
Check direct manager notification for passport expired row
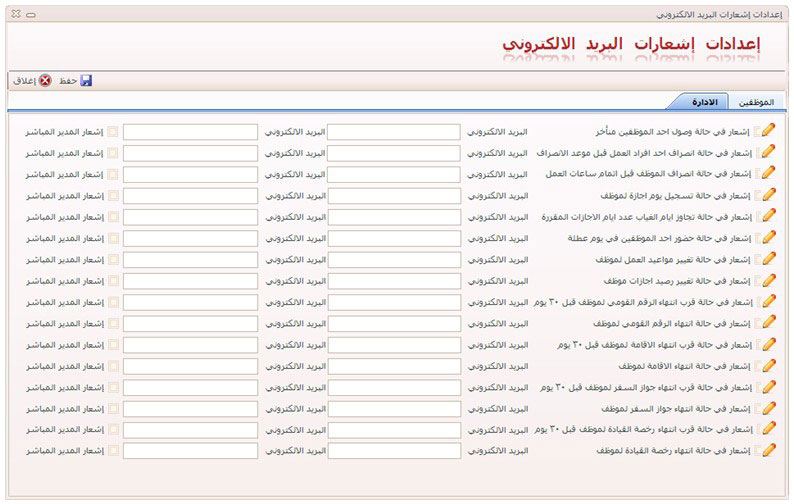pos(113,408)
